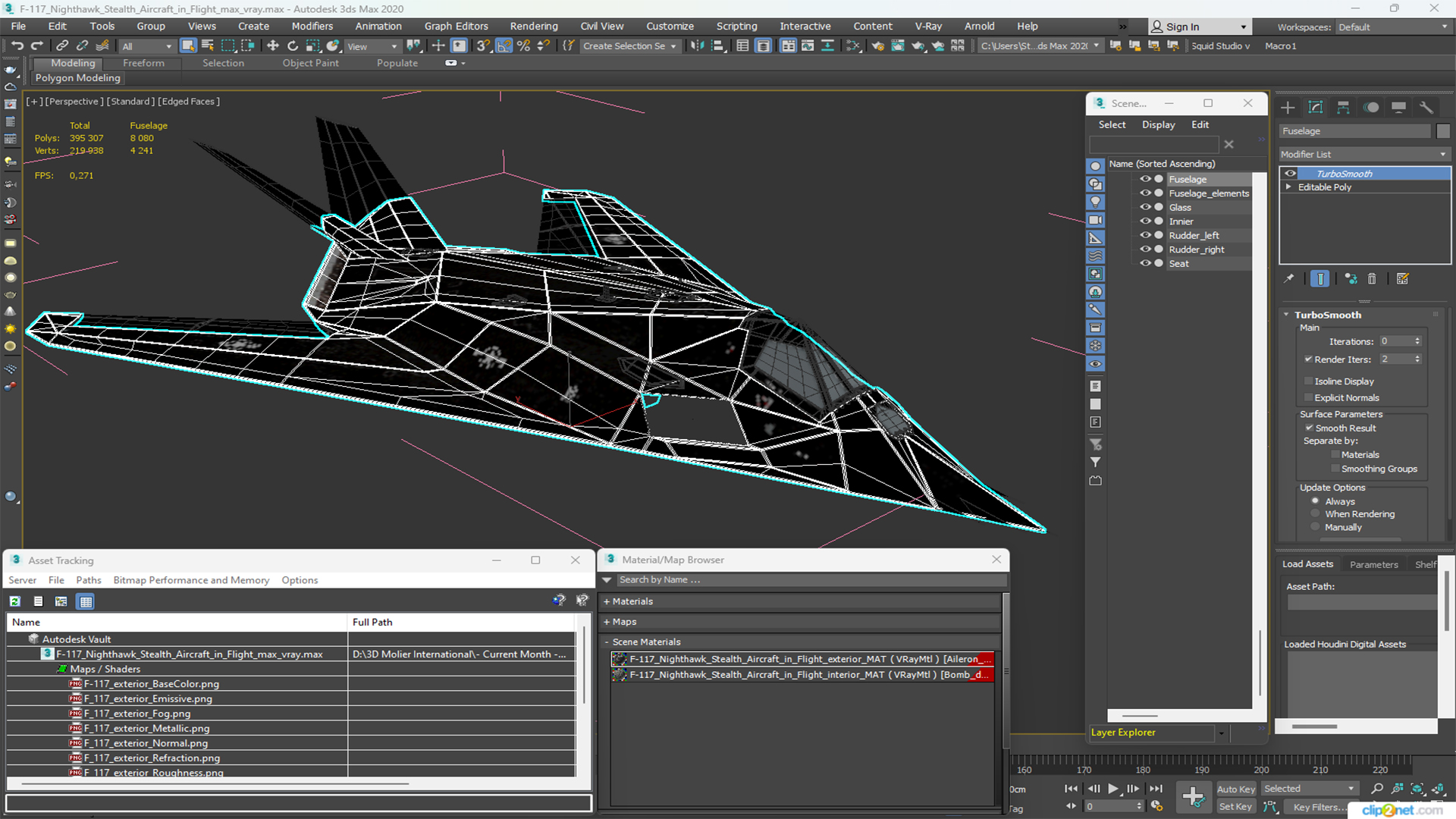The height and width of the screenshot is (819, 1456).
Task: Open the Workspaces Default dropdown
Action: 1393,27
